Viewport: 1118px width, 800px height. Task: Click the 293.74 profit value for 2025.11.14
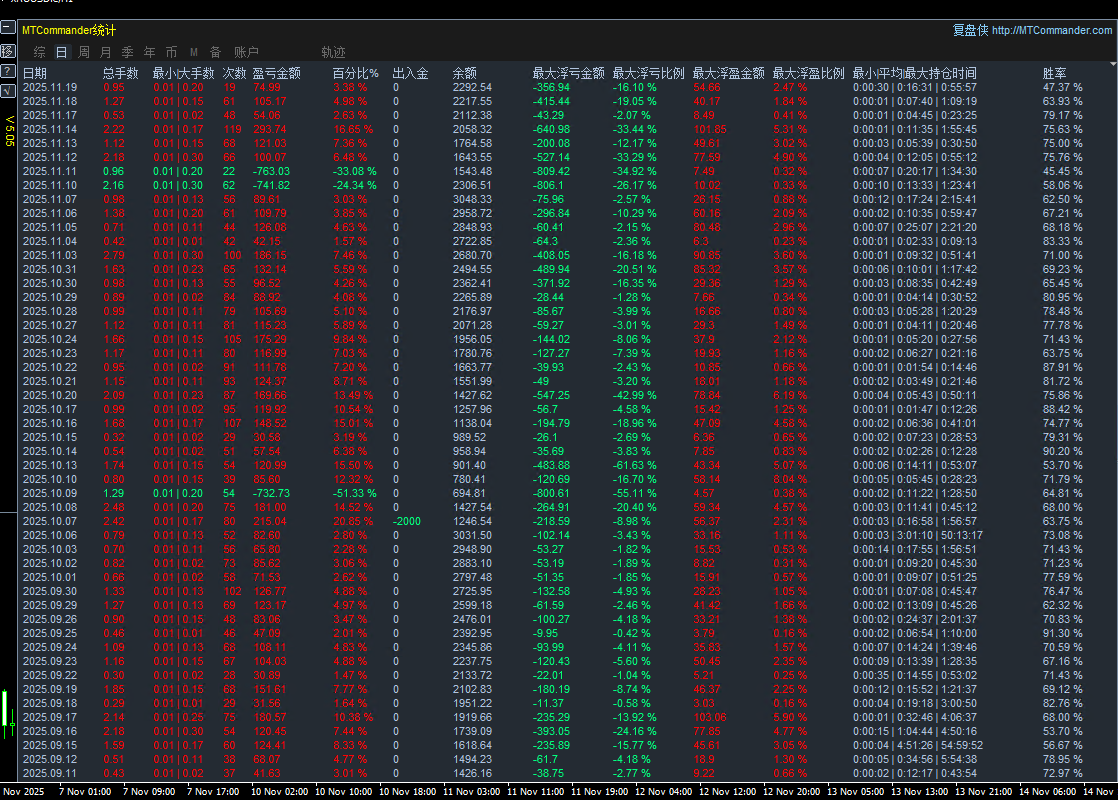coord(270,129)
